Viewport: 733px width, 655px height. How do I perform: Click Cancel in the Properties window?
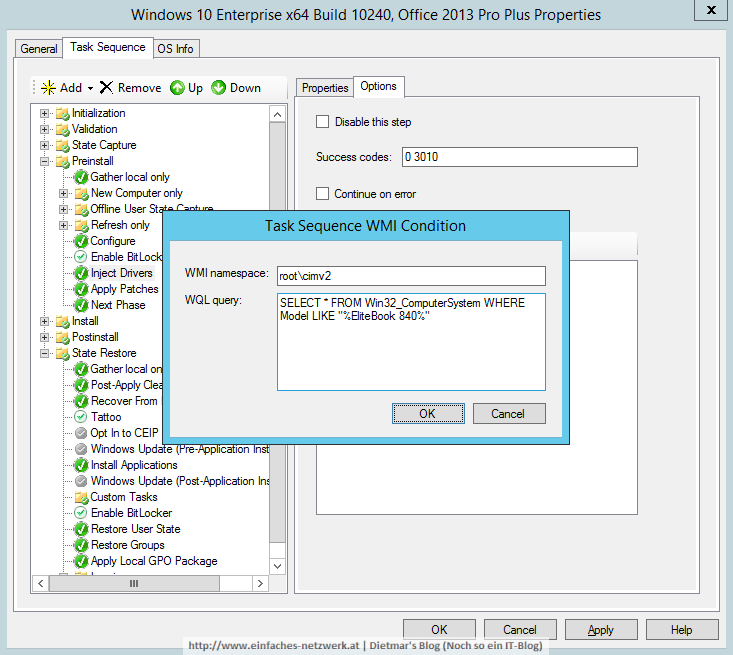[520, 630]
